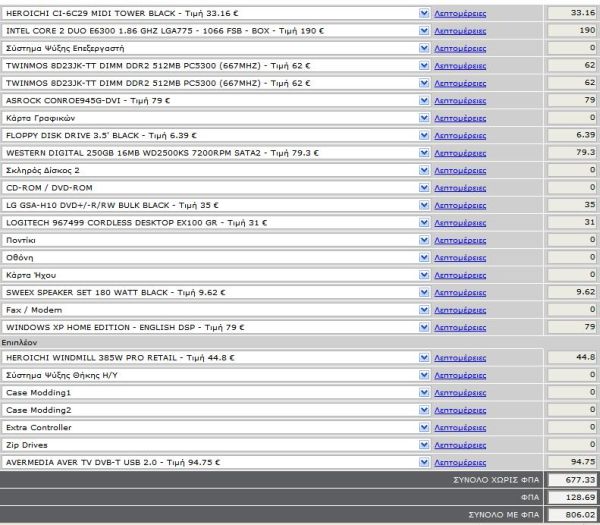This screenshot has width=600, height=525.
Task: Expand the Κάρτα Γραφικών dropdown
Action: pyautogui.click(x=424, y=118)
